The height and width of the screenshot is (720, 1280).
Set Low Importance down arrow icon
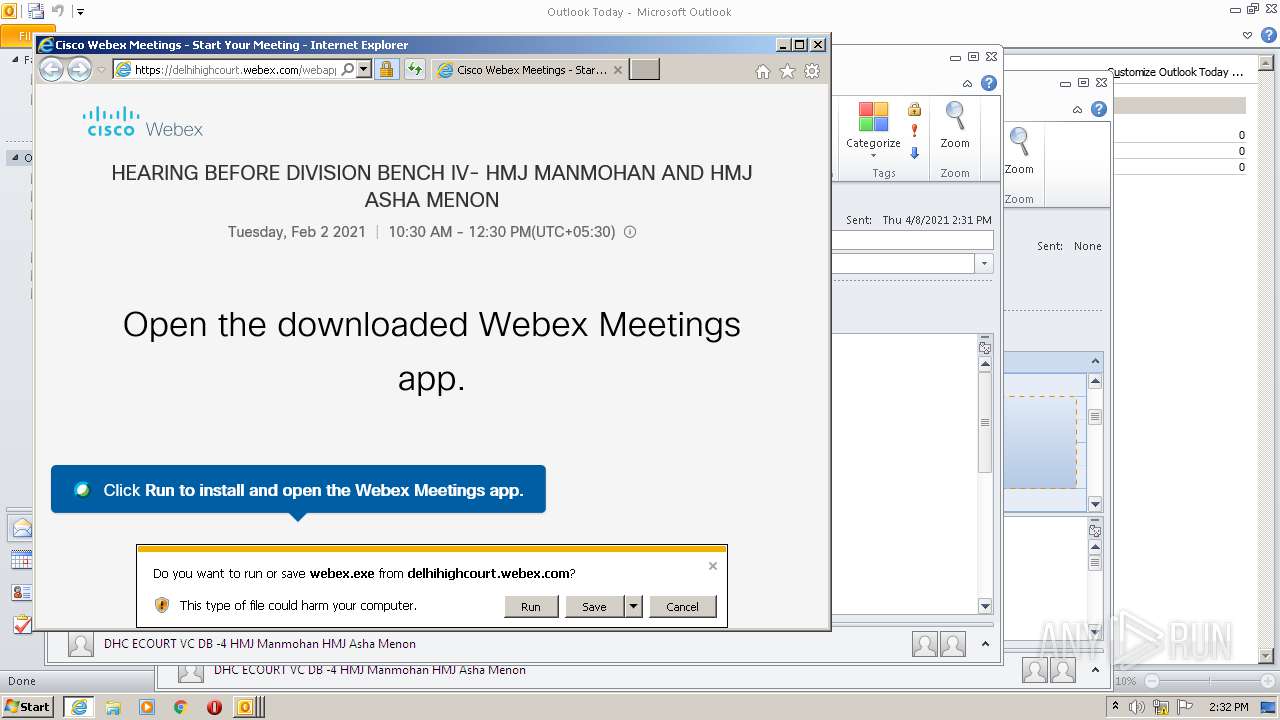tap(914, 153)
